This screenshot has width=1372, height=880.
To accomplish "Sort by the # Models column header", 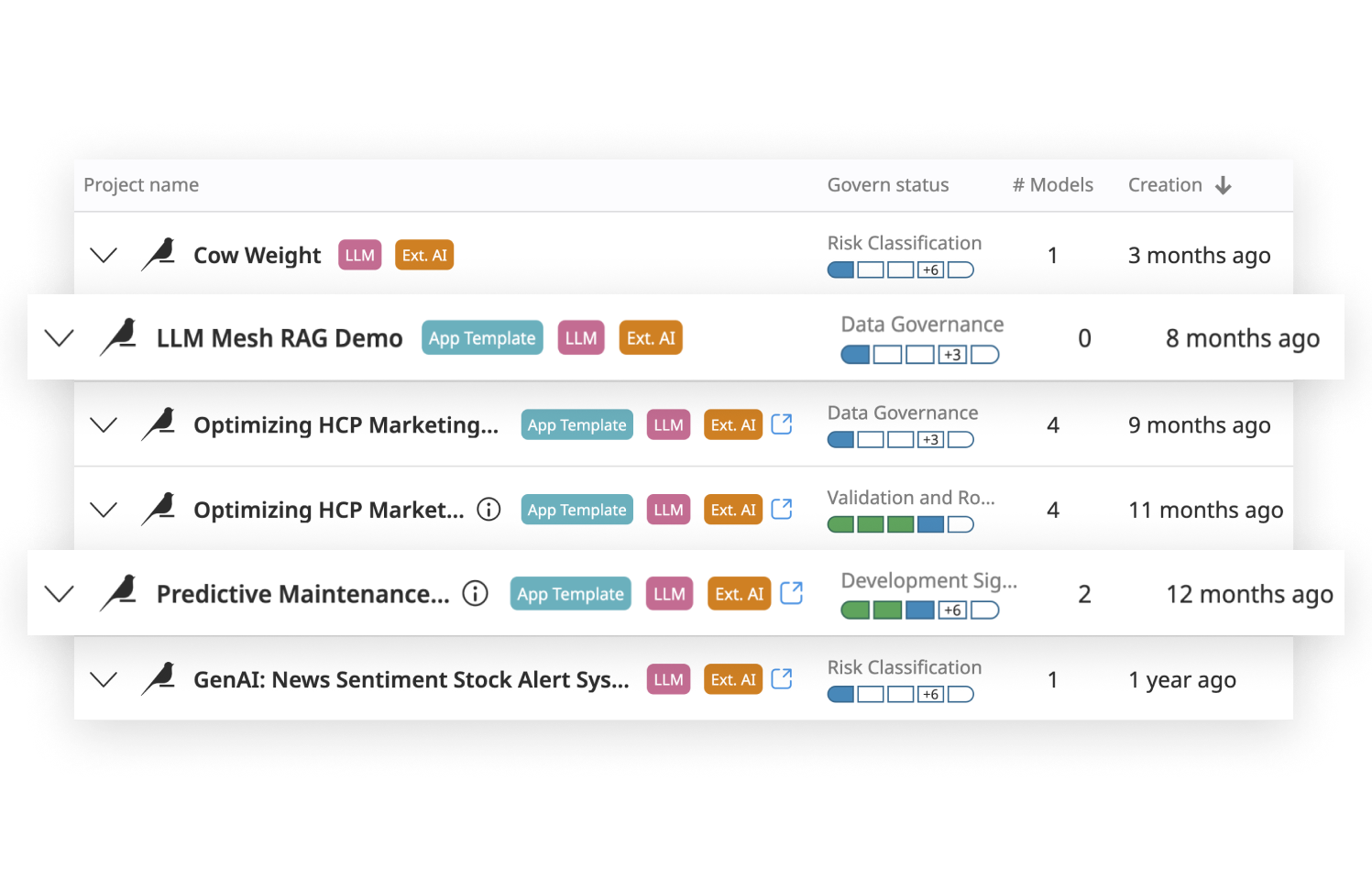I will click(x=1052, y=185).
